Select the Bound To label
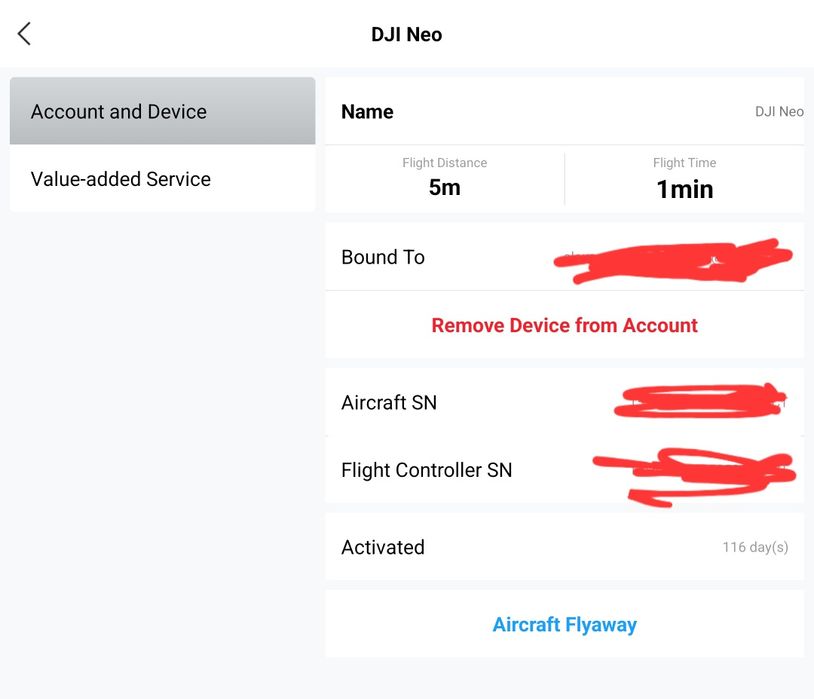The image size is (814, 699). 383,257
